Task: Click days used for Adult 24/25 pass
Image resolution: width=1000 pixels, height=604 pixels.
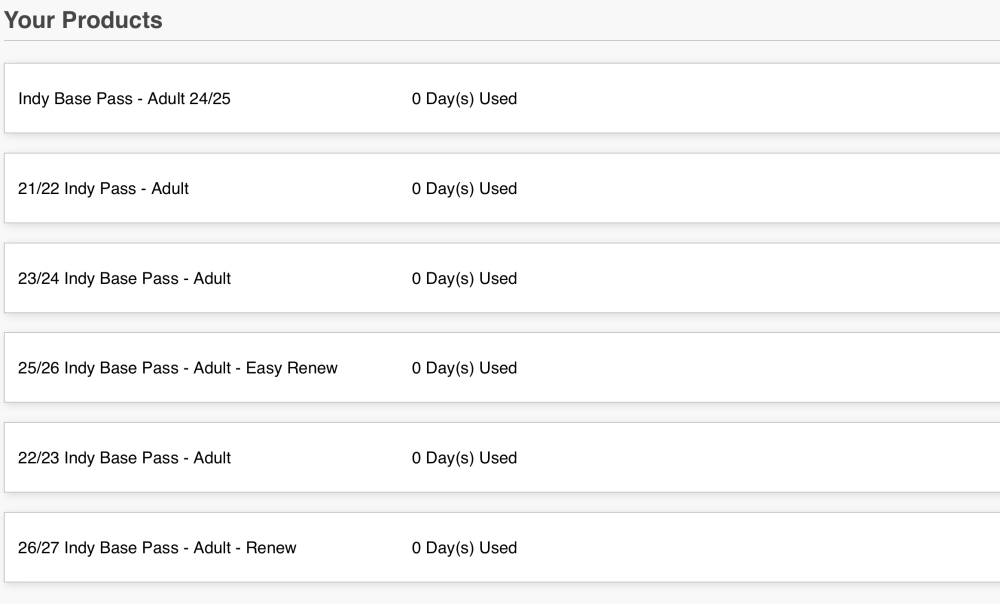Action: pyautogui.click(x=464, y=99)
